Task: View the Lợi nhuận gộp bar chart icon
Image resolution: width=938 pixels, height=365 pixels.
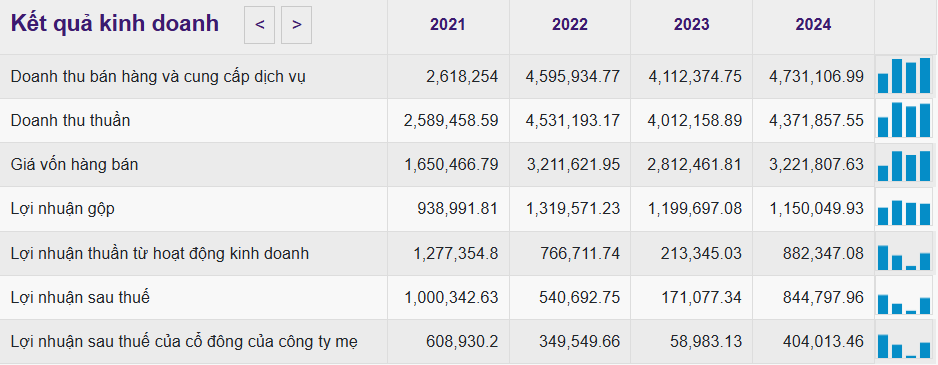Action: [904, 209]
